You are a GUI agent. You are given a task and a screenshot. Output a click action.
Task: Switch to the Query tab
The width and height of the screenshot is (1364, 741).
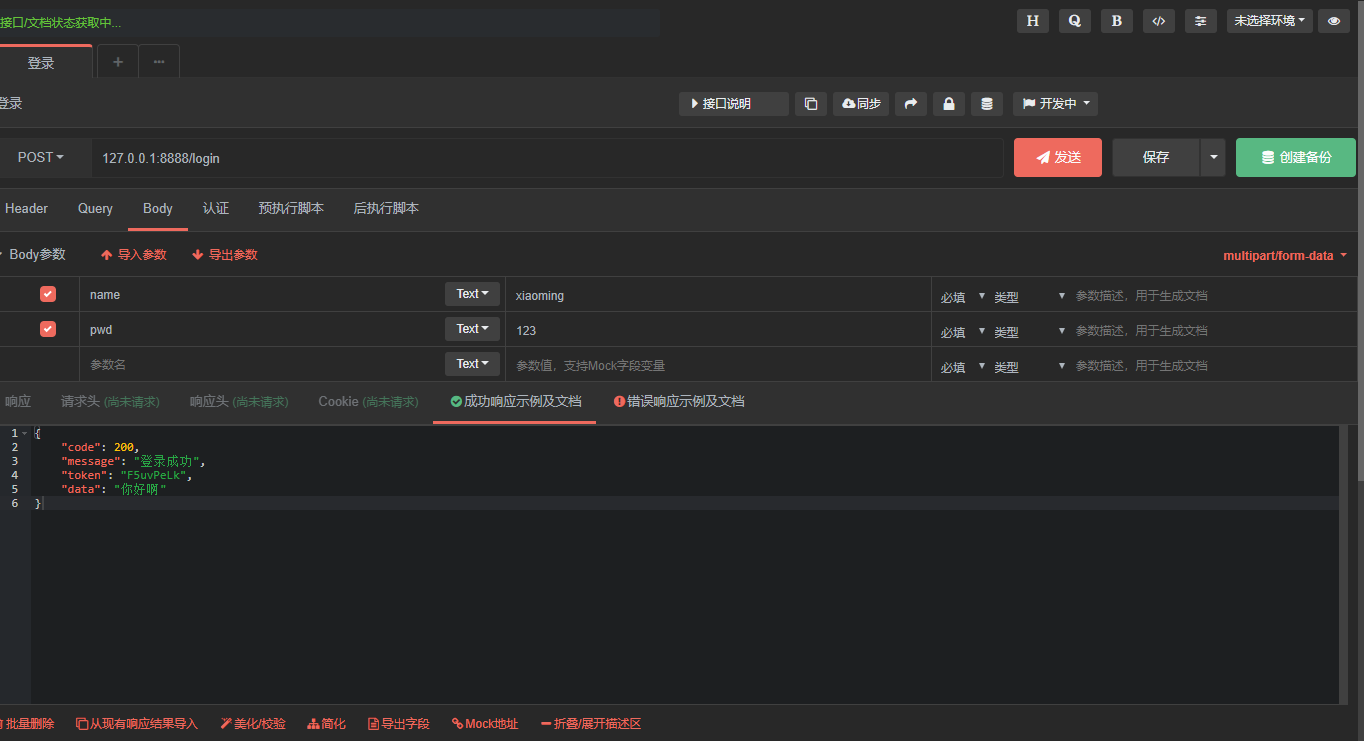coord(95,208)
